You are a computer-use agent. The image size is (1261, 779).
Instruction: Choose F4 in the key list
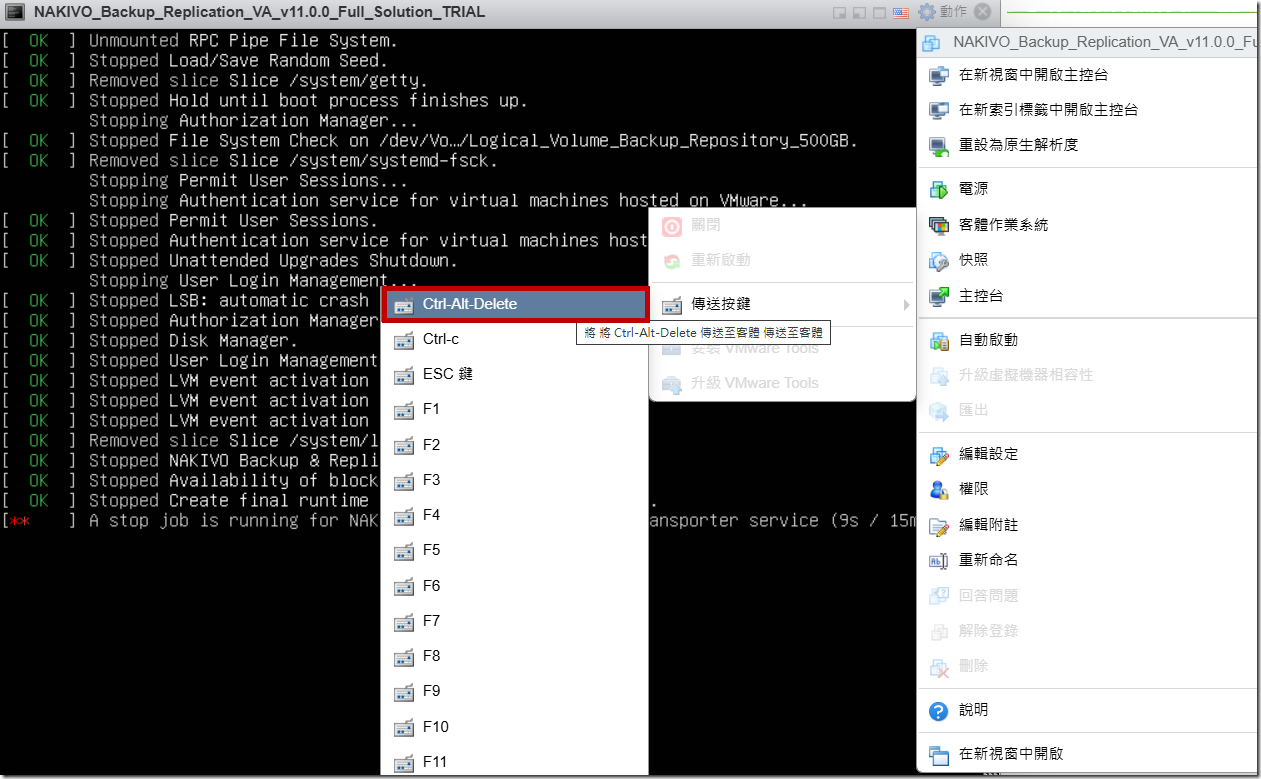[515, 515]
